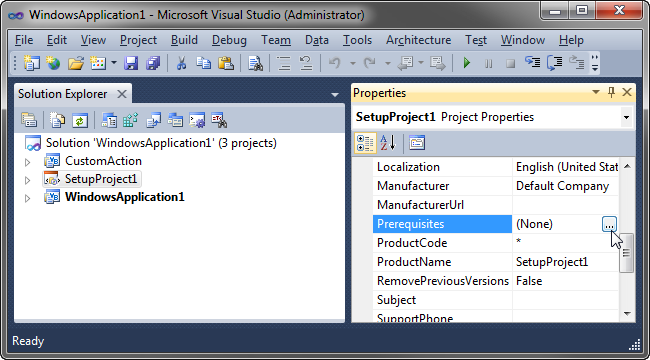Click the Properties icon in Solution Explorer toolbar
Image resolution: width=650 pixels, height=360 pixels.
coord(29,120)
